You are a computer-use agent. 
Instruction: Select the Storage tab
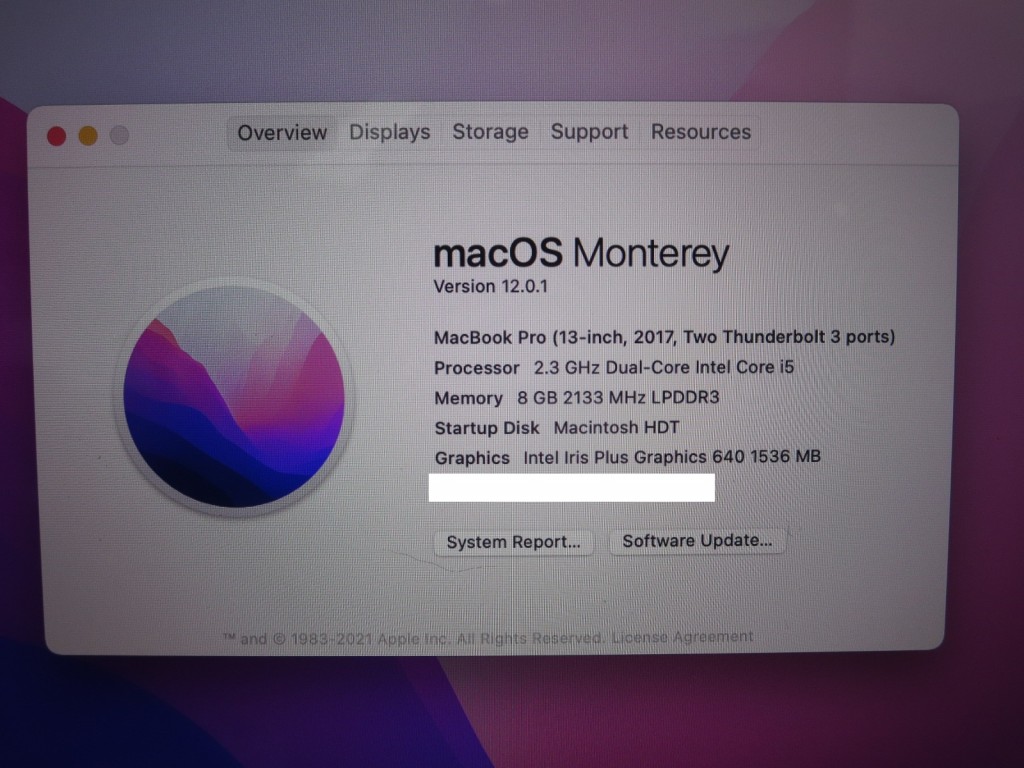tap(490, 132)
